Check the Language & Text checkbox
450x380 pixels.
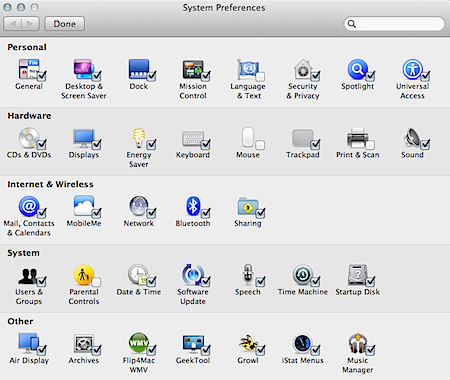point(260,77)
